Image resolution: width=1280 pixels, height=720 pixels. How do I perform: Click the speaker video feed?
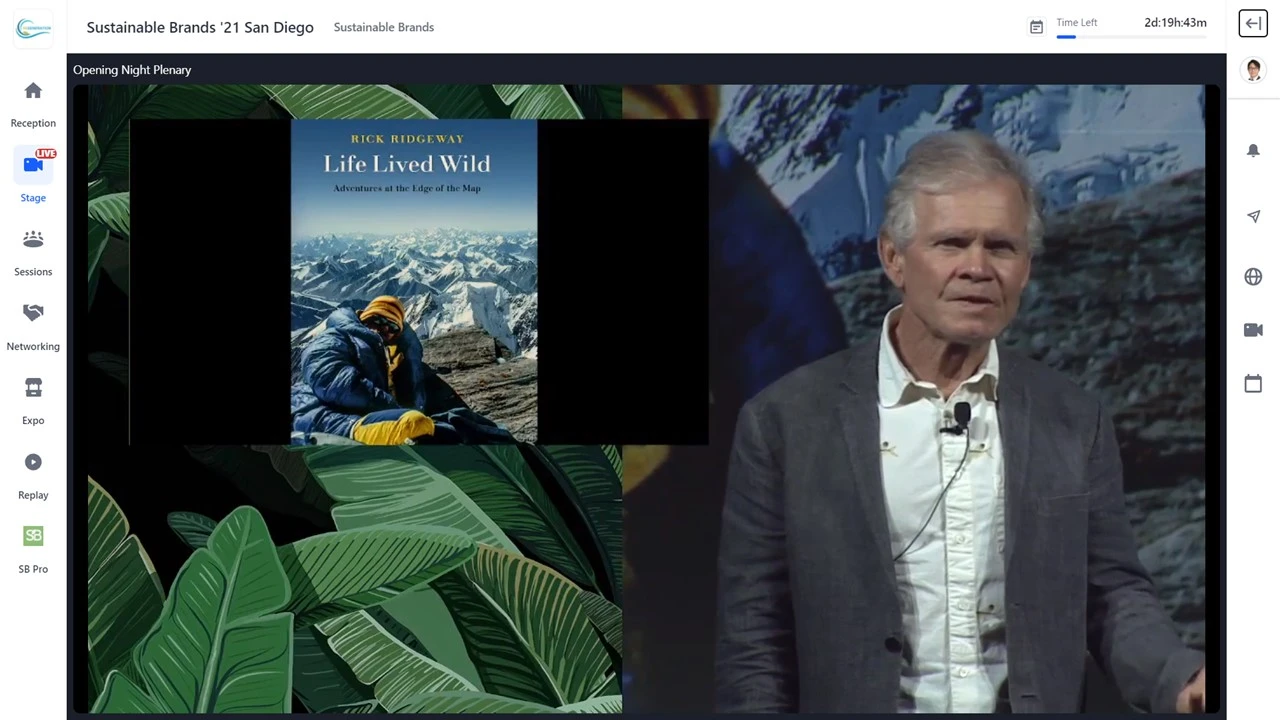(x=913, y=399)
